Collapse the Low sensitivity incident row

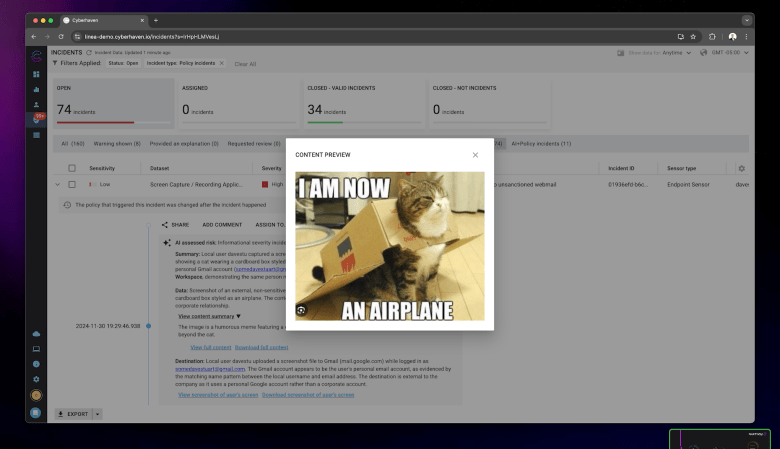tap(58, 184)
